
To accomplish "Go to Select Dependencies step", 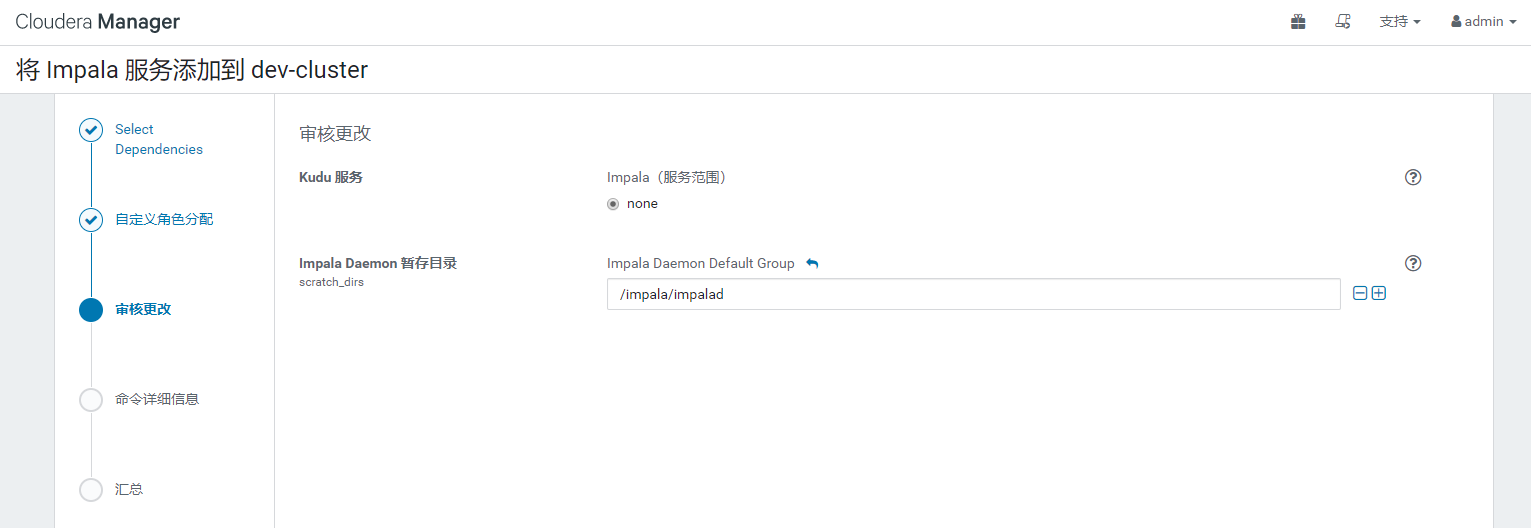I will tap(159, 139).
